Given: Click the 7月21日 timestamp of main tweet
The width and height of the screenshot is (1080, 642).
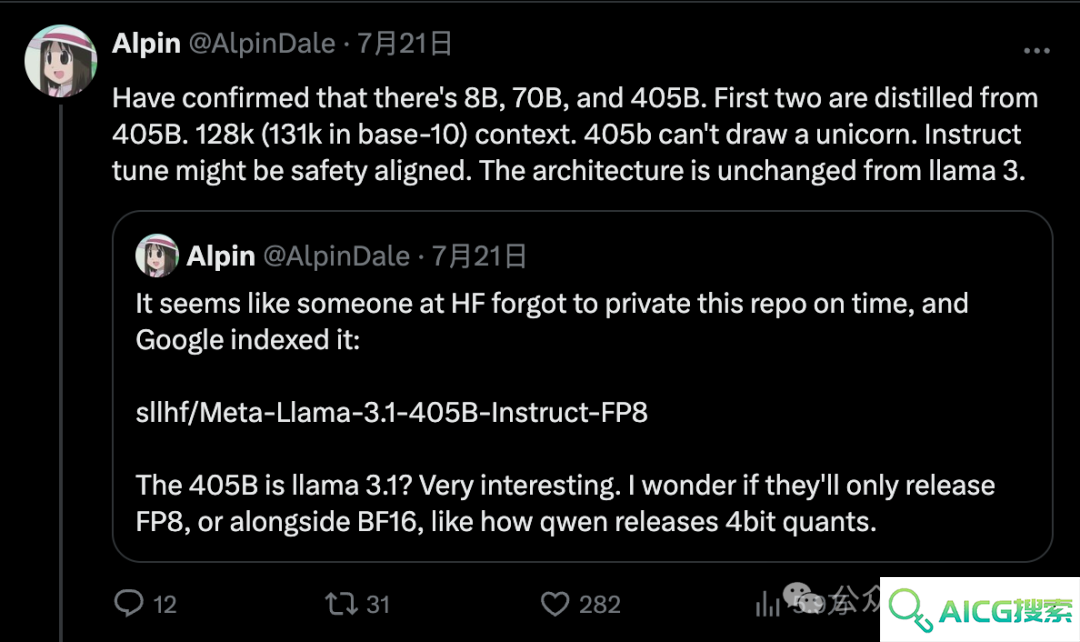Looking at the screenshot, I should (x=404, y=43).
